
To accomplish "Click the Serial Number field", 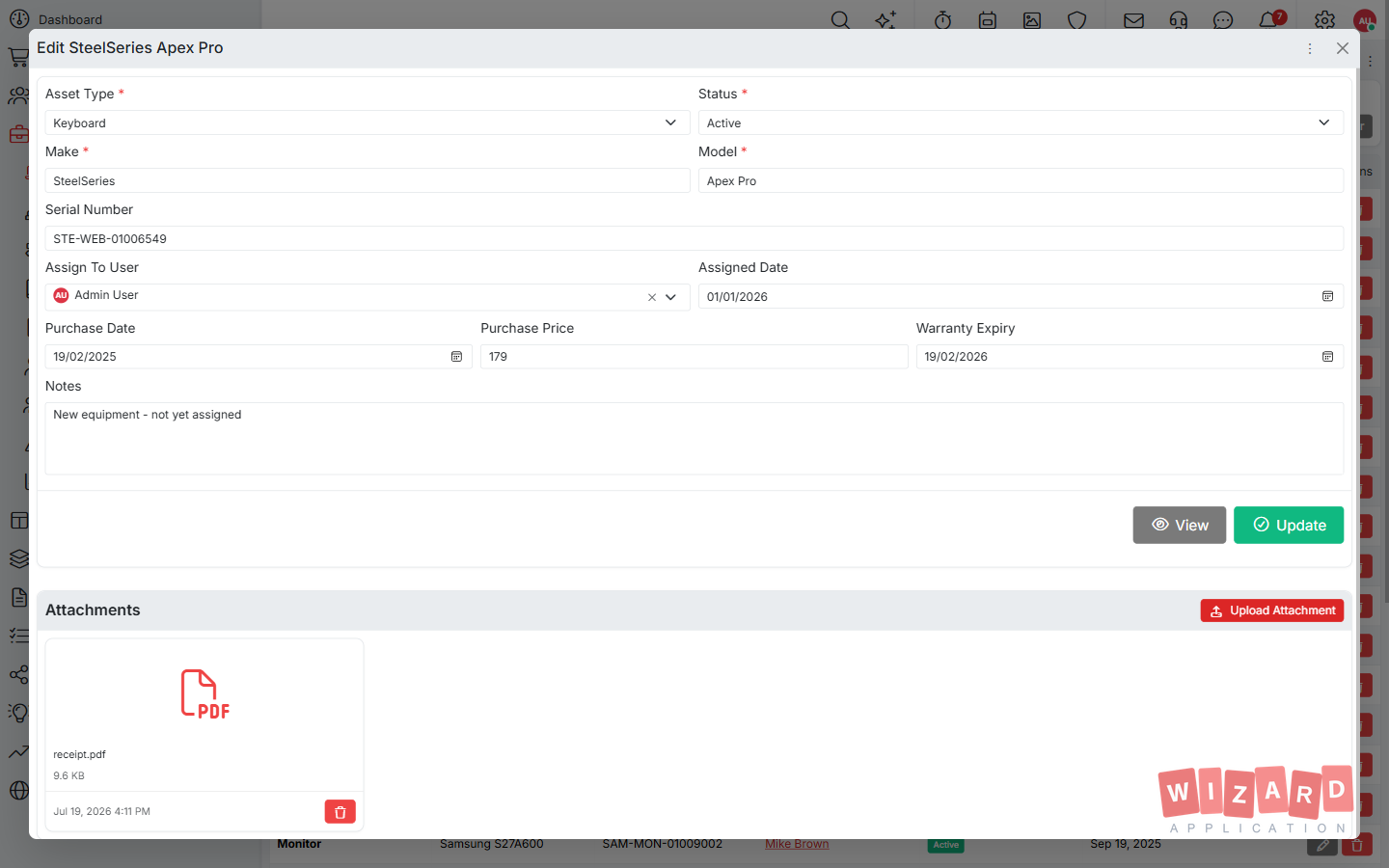I will (694, 238).
